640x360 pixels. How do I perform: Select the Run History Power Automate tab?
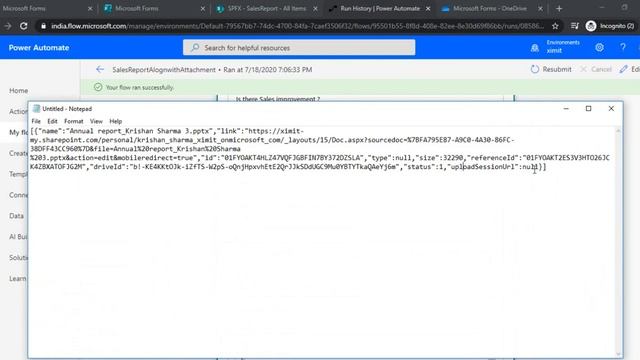380,9
